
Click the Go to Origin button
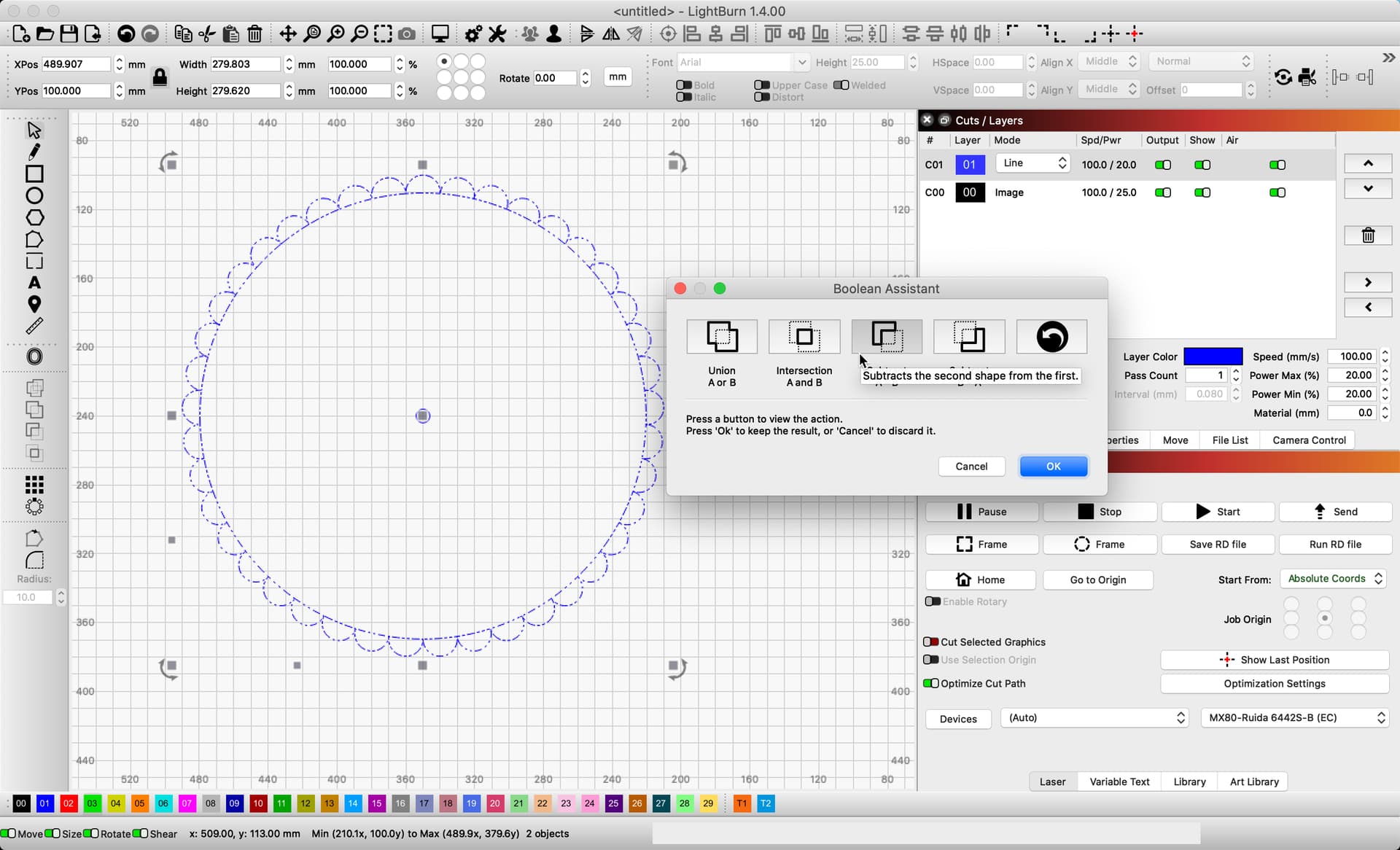point(1097,580)
